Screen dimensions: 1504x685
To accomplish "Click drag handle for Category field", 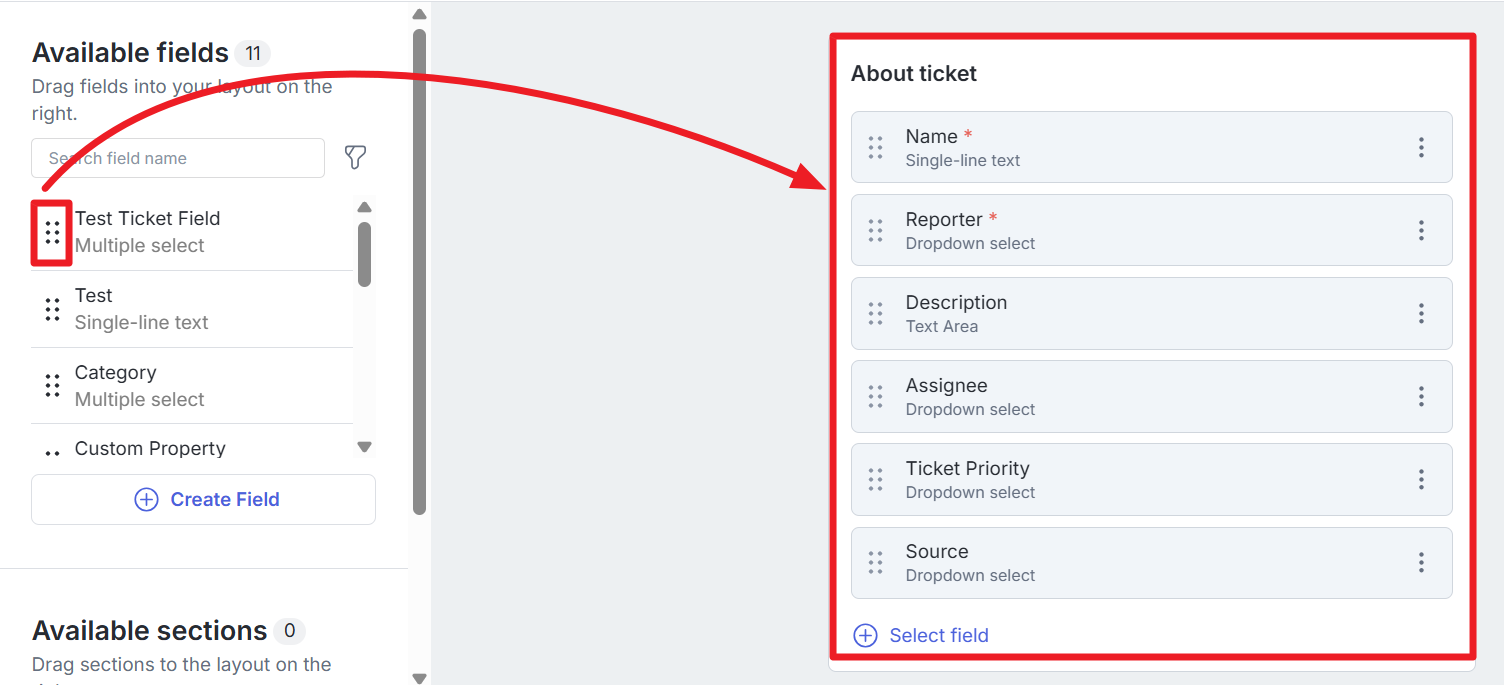I will point(52,386).
